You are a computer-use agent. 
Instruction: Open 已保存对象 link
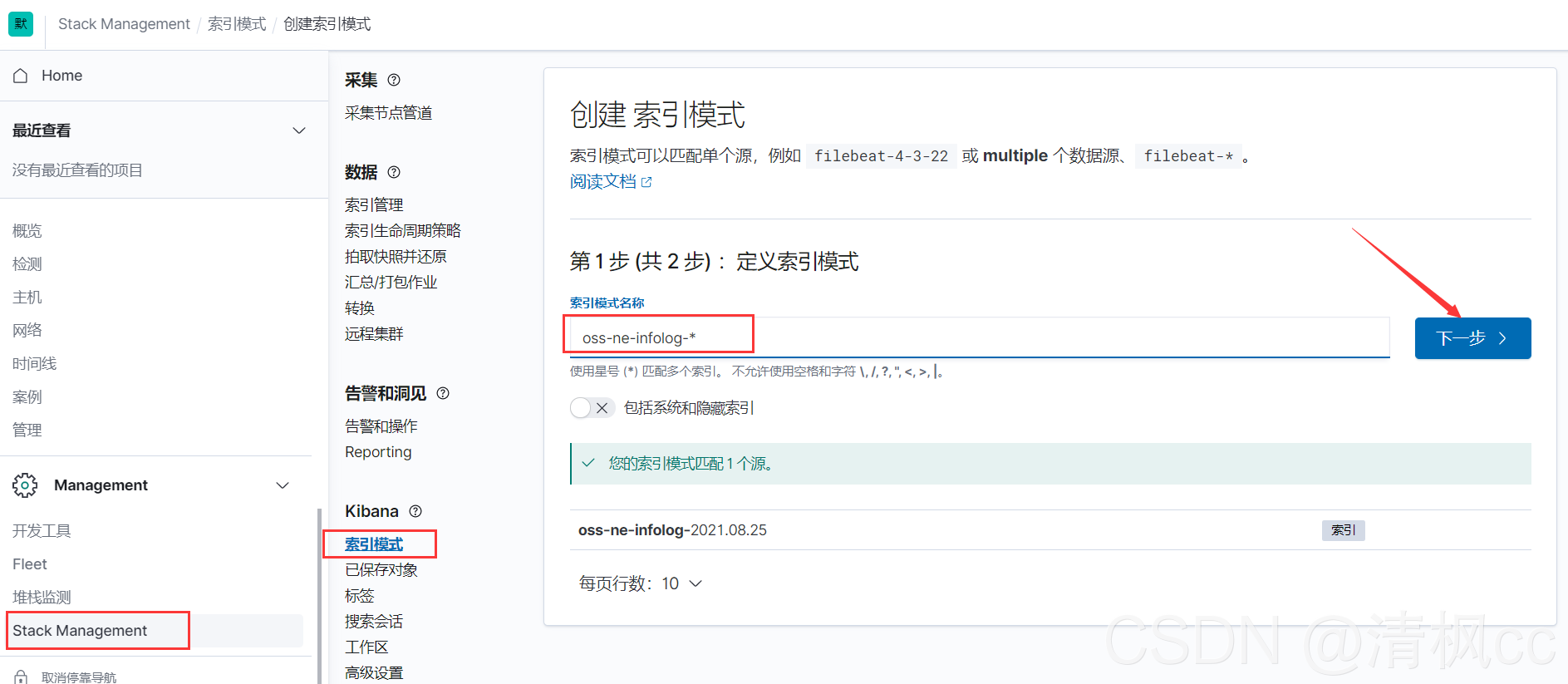(x=381, y=570)
